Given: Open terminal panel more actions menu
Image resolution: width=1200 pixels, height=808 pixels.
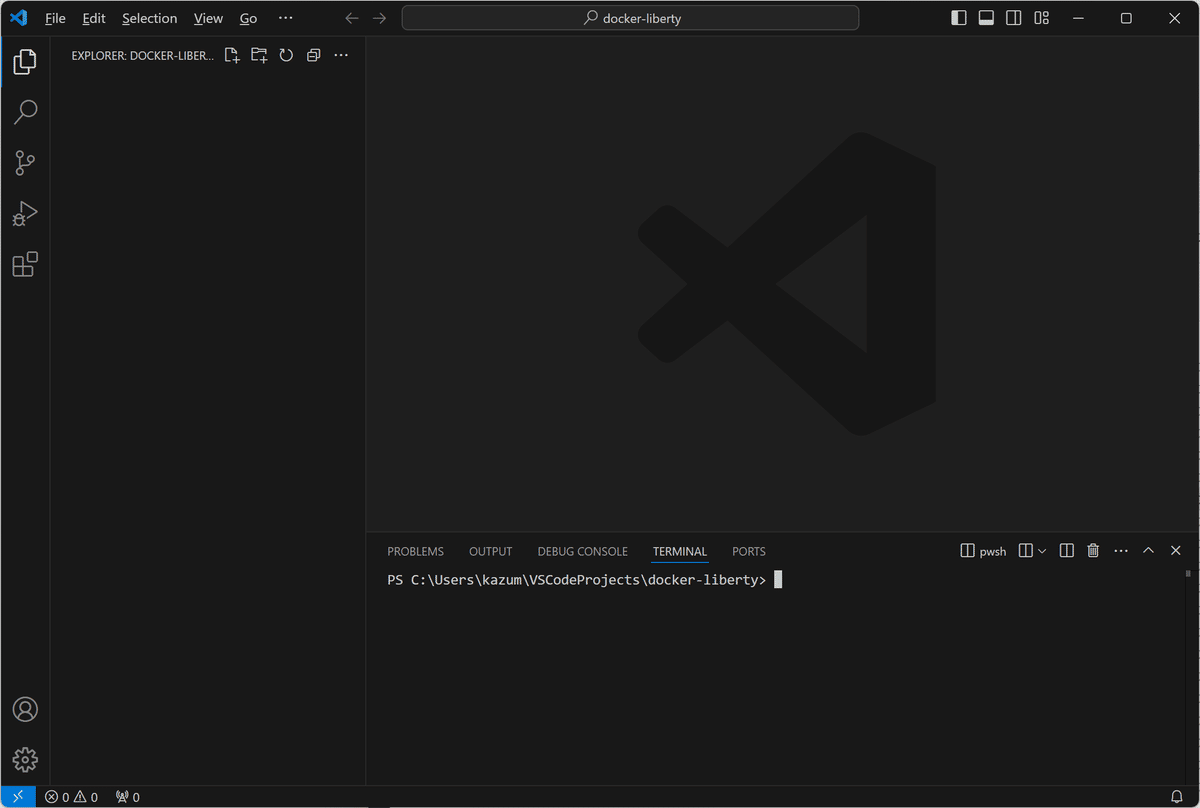Looking at the screenshot, I should click(x=1121, y=551).
